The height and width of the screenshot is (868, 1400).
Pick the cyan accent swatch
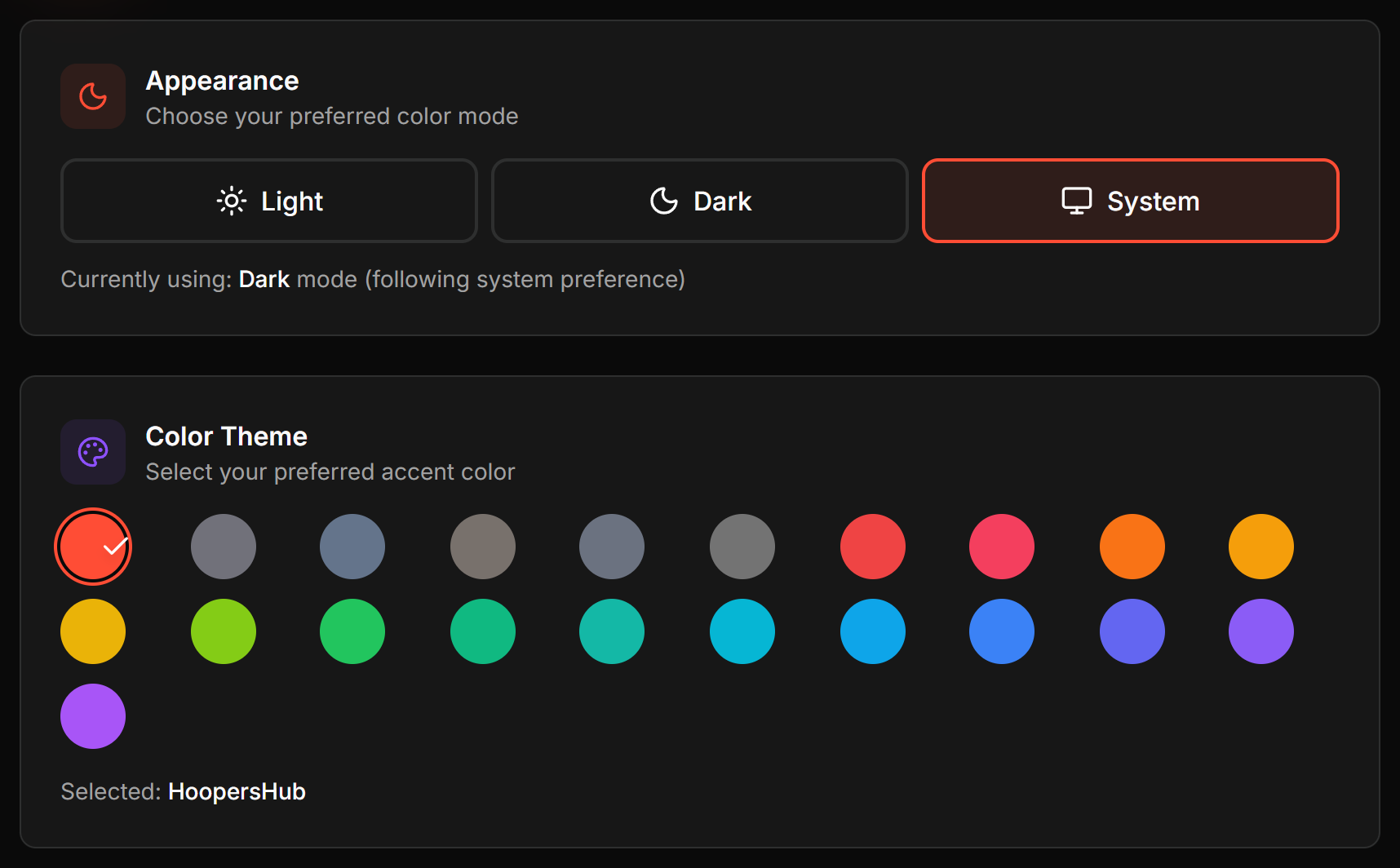pos(742,631)
